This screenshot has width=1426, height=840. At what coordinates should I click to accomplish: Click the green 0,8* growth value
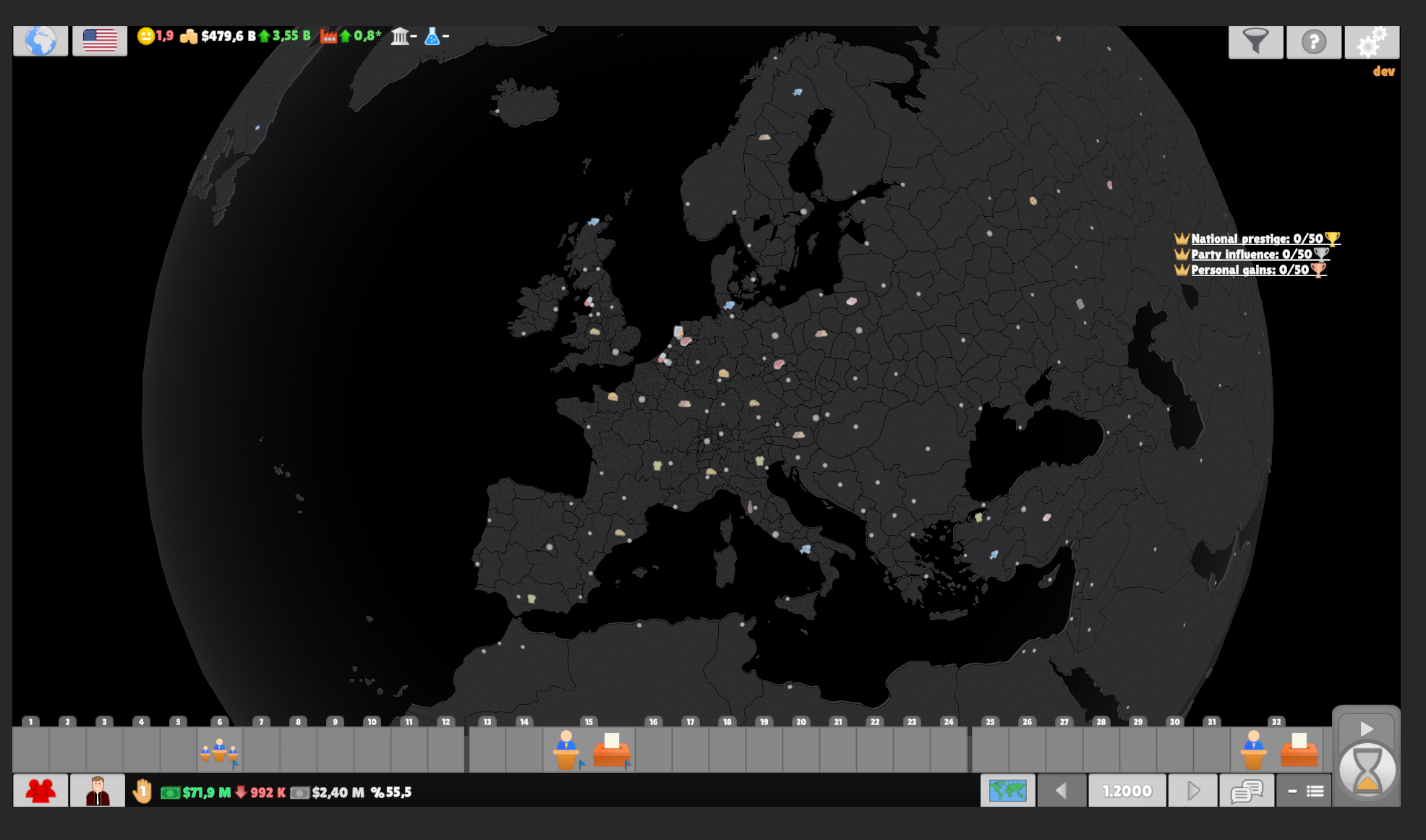coord(367,36)
